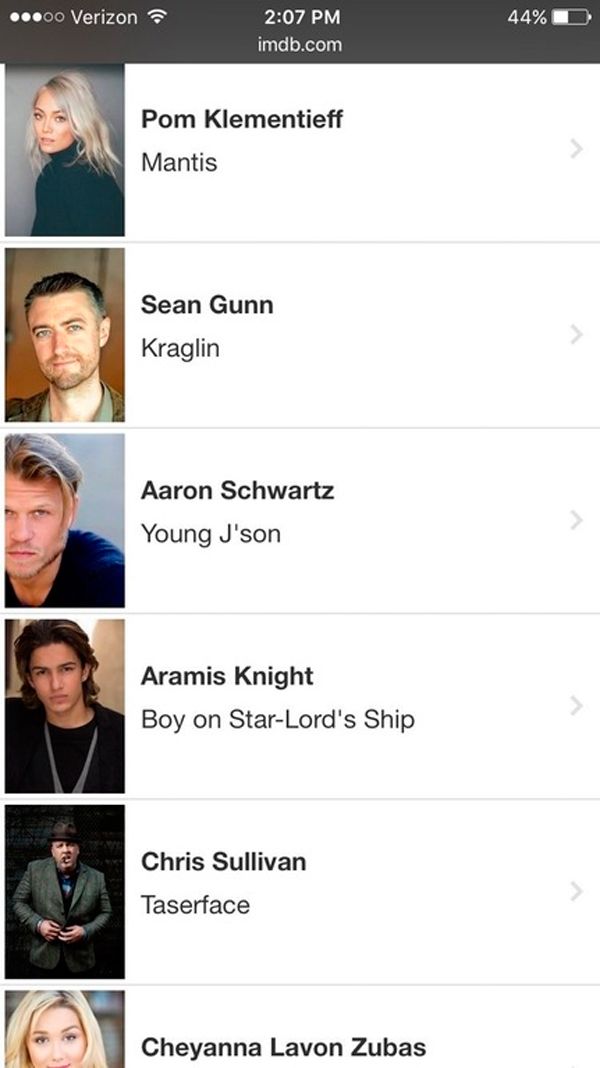
Task: Tap the chevron beside Aaron Schwartz
Action: point(576,520)
